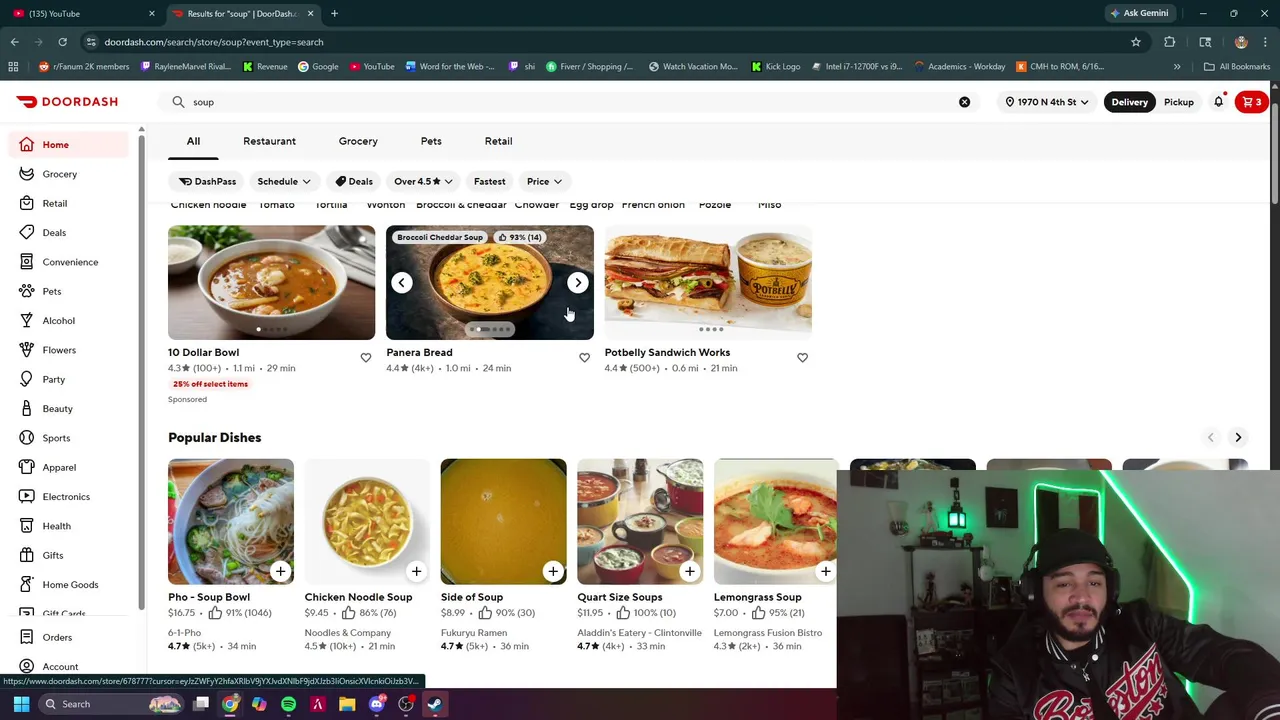Expand the Over 4.5 rating dropdown

423,182
